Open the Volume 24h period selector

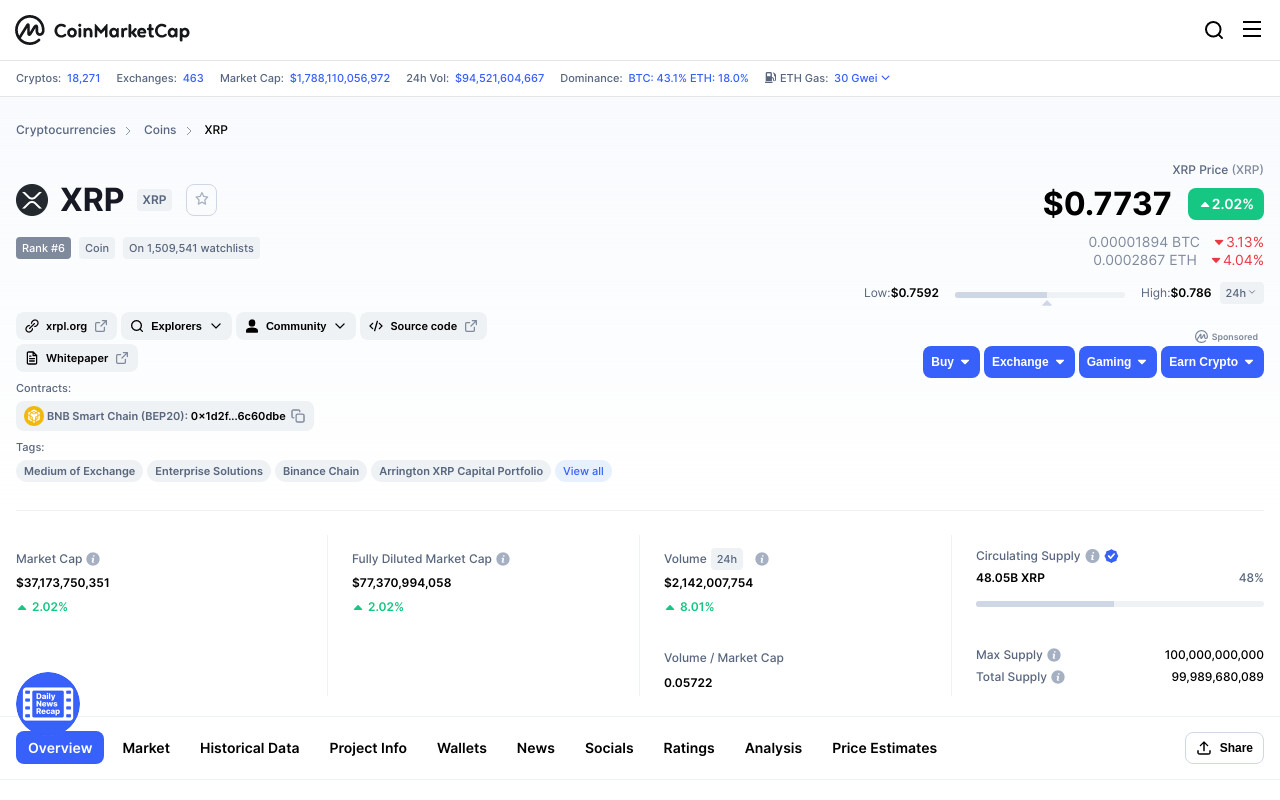727,559
